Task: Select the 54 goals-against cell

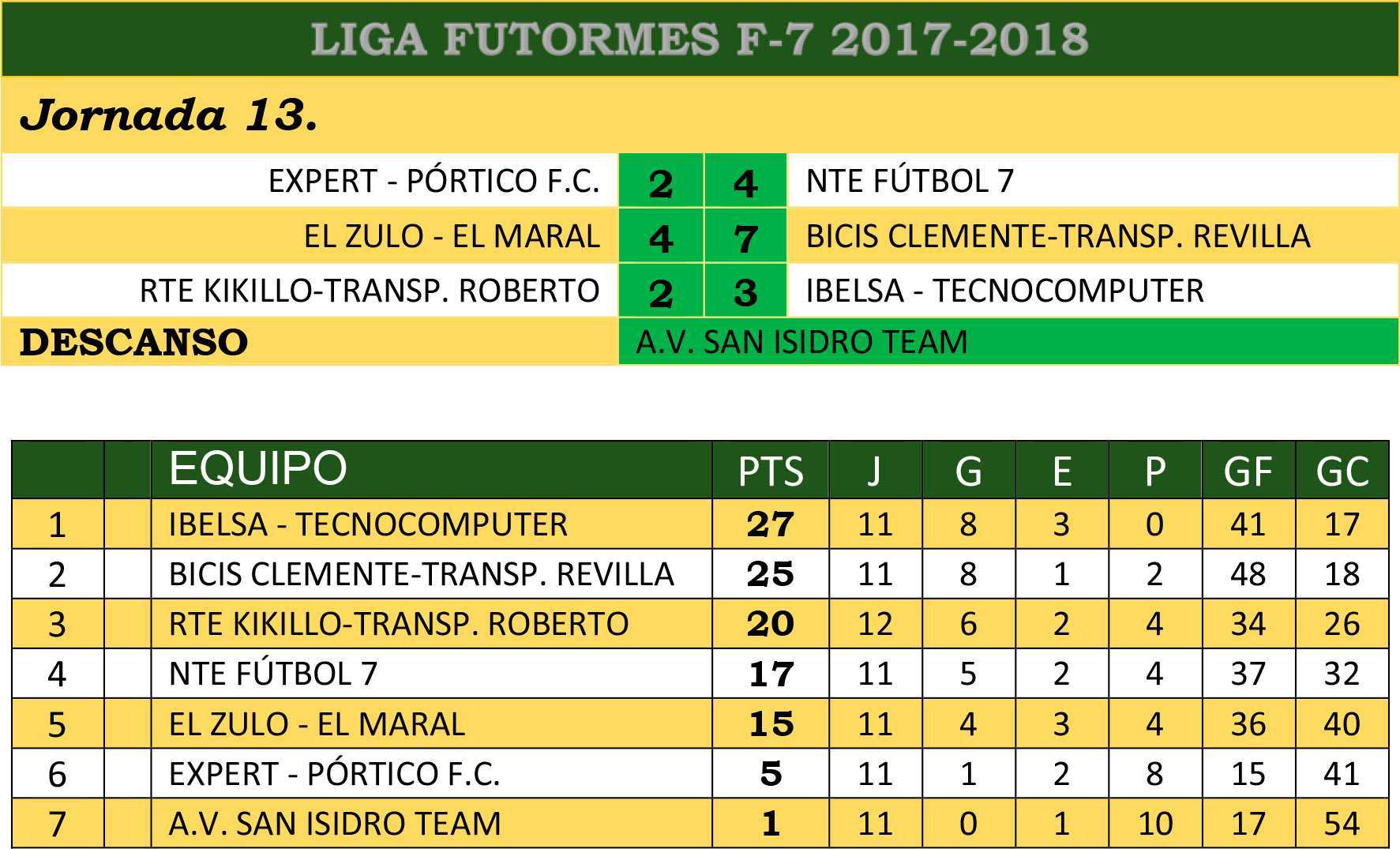Action: (1342, 824)
